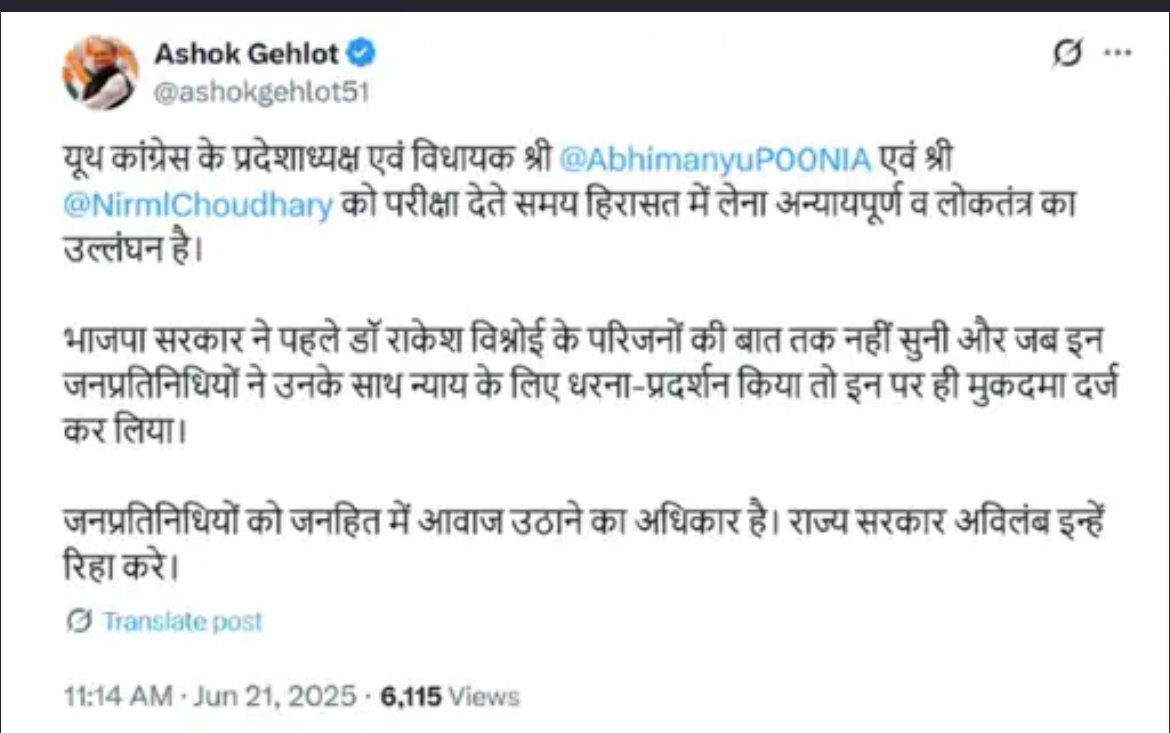1170x733 pixels.
Task: Click Ashok Gehlot's profile avatar
Action: (x=100, y=72)
